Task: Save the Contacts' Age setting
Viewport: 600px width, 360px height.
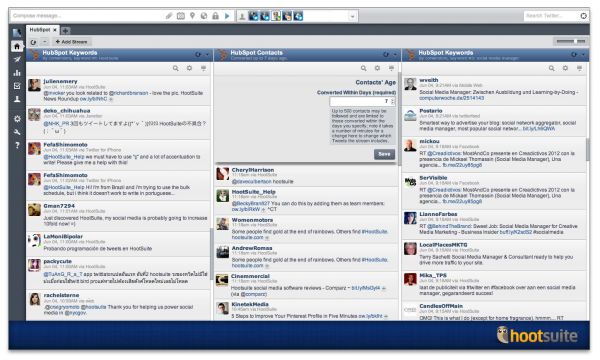Action: pyautogui.click(x=384, y=154)
